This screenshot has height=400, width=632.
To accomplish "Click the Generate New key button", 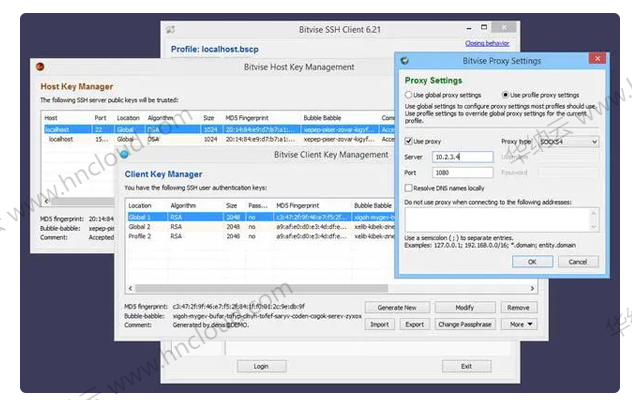I will pos(397,307).
